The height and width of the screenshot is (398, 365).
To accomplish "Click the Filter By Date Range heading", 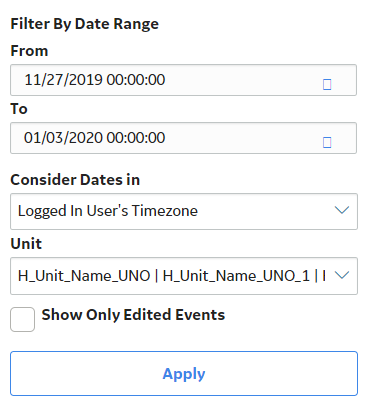I will click(85, 24).
